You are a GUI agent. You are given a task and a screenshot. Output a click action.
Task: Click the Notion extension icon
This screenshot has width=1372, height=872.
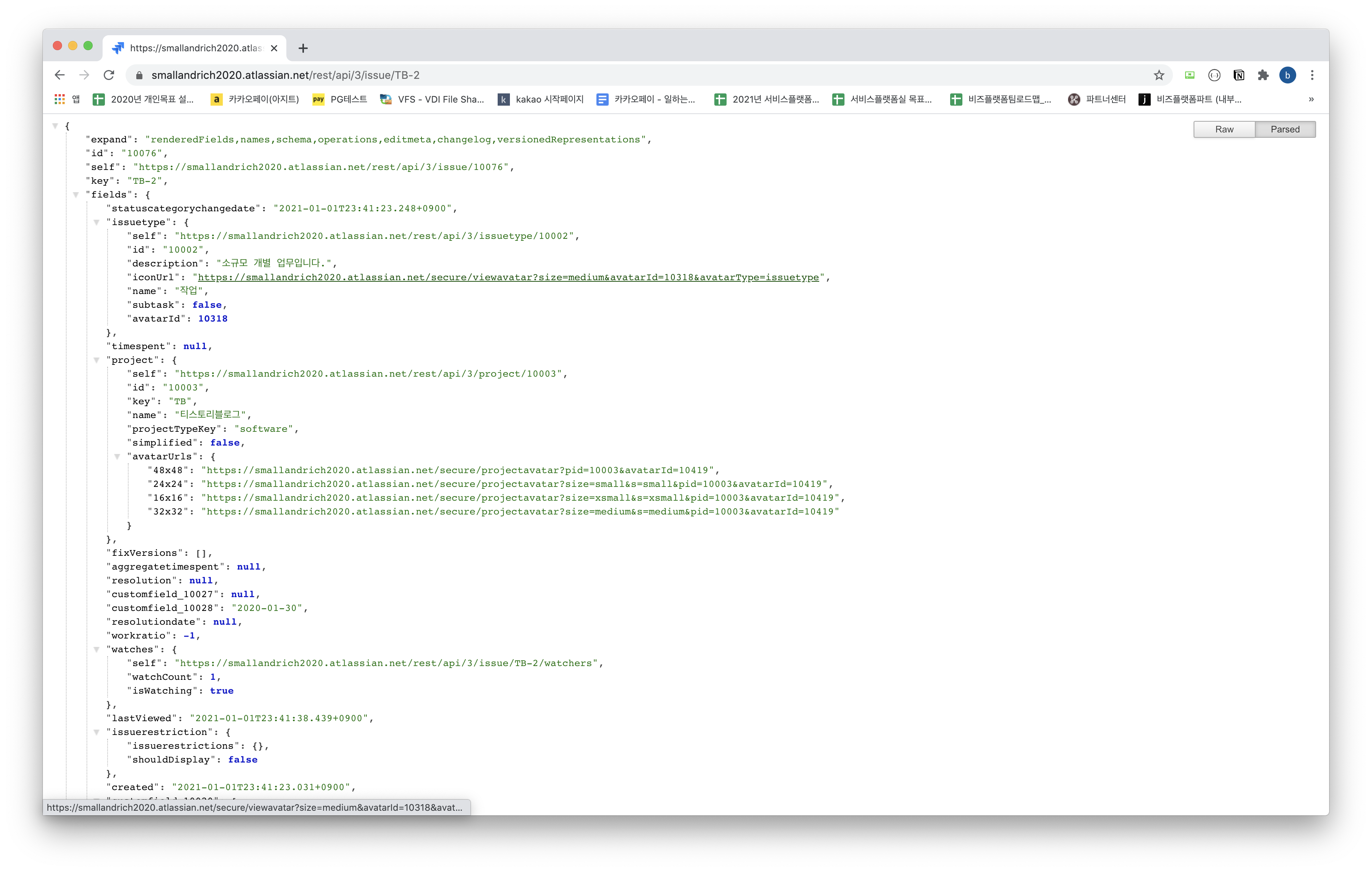tap(1239, 75)
